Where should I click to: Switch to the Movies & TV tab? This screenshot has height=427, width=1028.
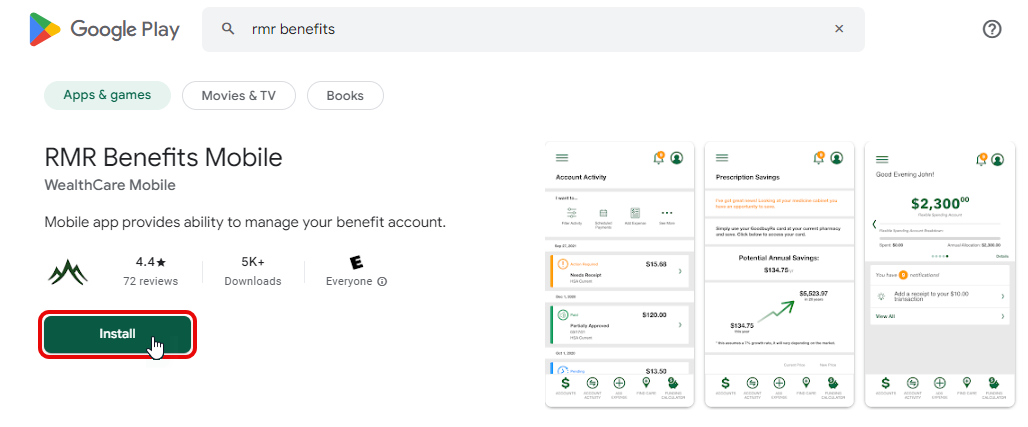point(238,96)
